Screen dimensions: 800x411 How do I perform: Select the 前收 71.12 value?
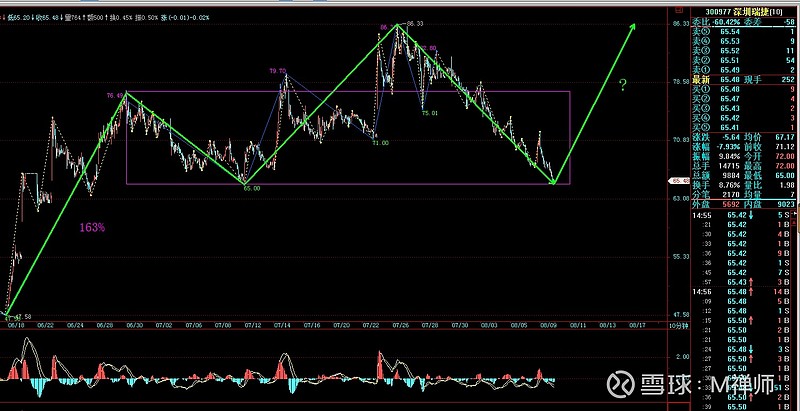787,147
